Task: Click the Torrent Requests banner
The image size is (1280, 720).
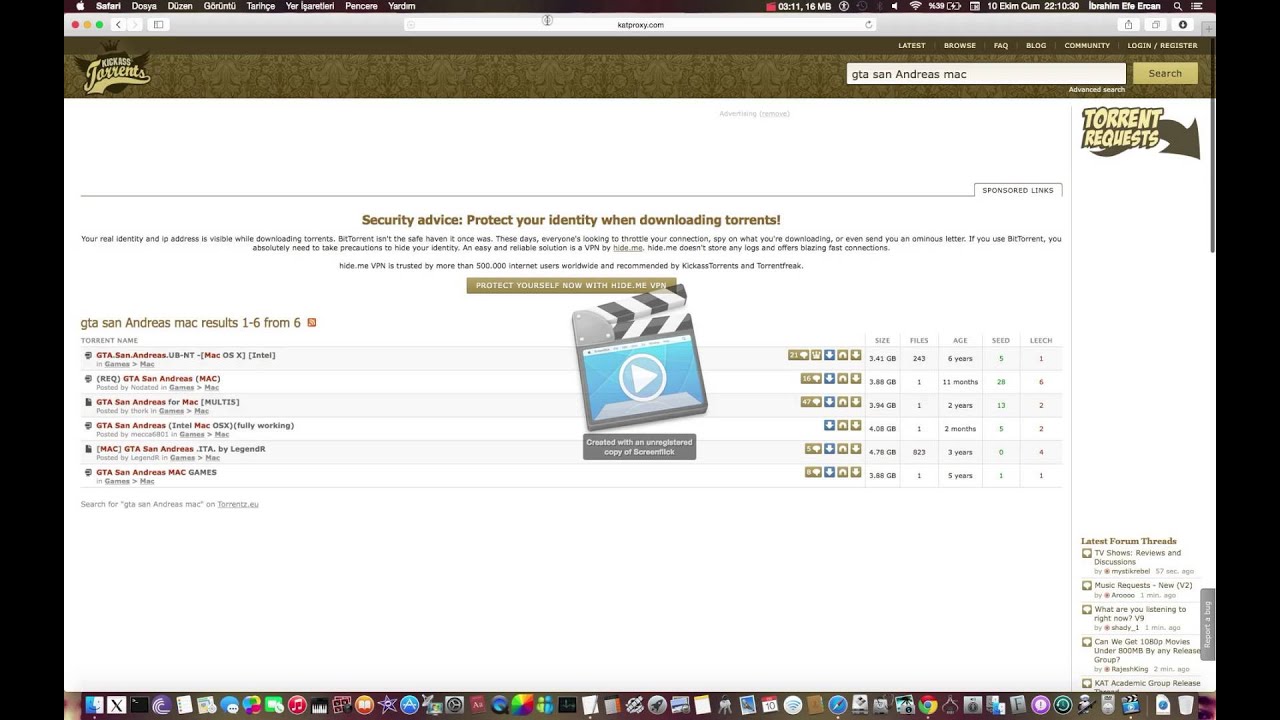Action: (1140, 133)
